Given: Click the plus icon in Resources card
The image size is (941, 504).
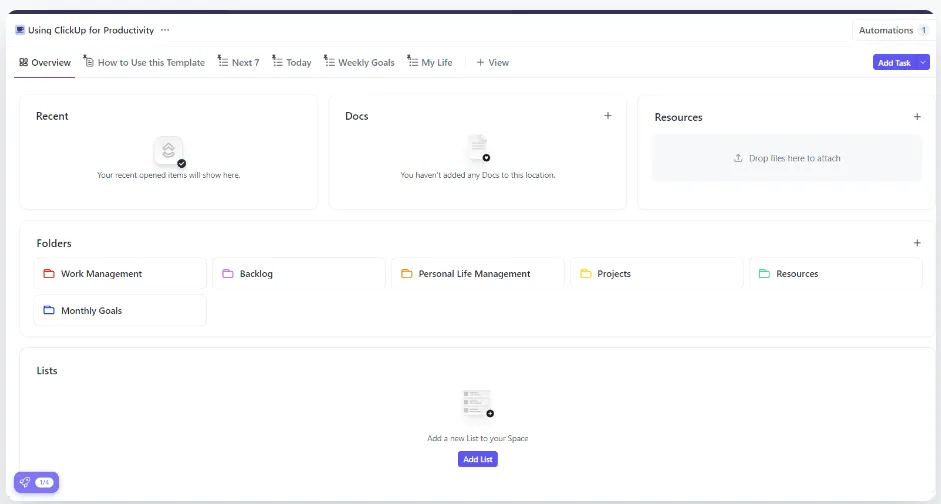Looking at the screenshot, I should click(917, 116).
